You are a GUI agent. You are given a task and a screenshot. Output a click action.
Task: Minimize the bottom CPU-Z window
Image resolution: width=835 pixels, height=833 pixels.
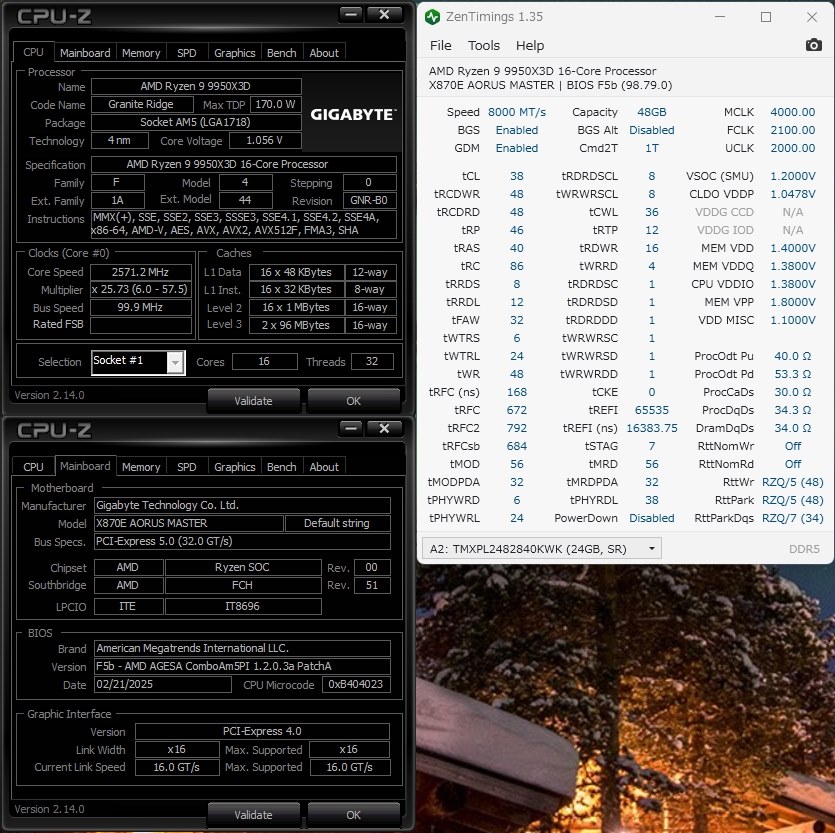click(x=350, y=429)
